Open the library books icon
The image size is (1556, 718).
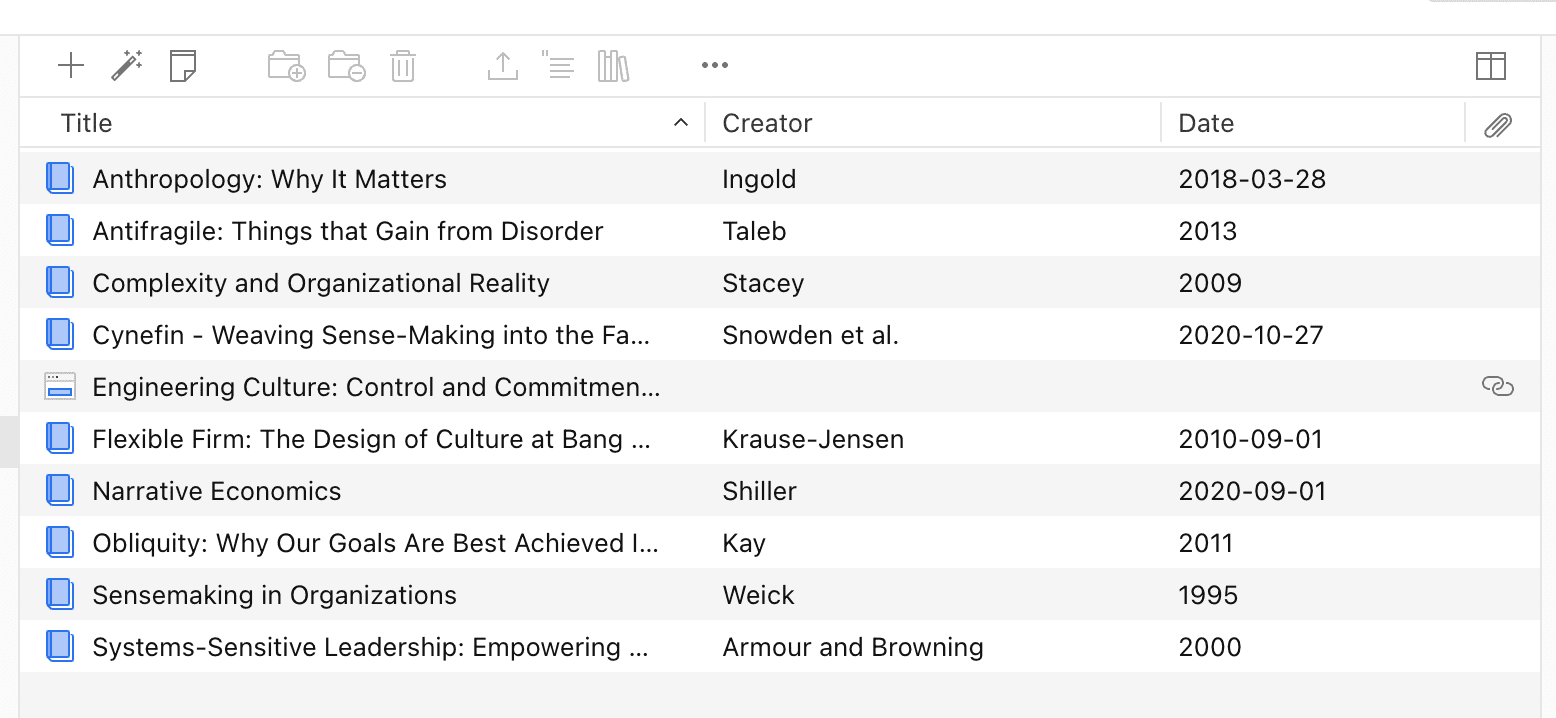click(x=613, y=66)
